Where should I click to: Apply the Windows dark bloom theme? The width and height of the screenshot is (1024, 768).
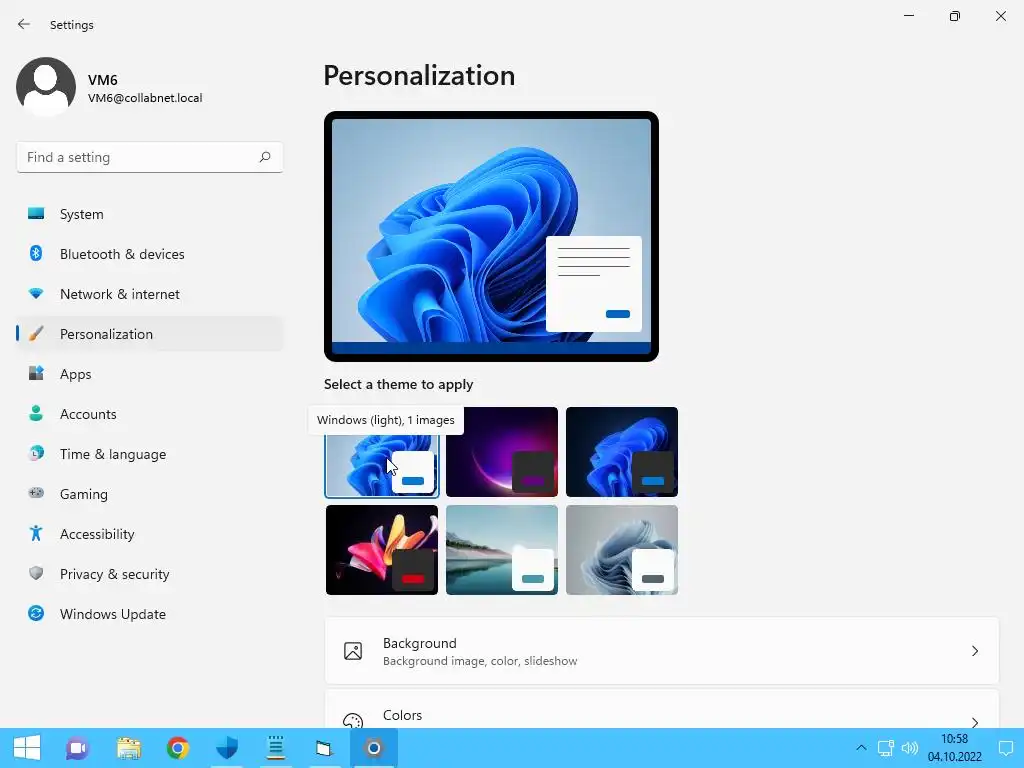click(622, 452)
